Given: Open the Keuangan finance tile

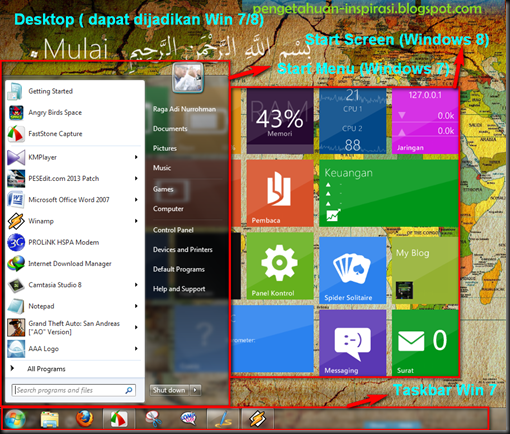Looking at the screenshot, I should [389, 193].
